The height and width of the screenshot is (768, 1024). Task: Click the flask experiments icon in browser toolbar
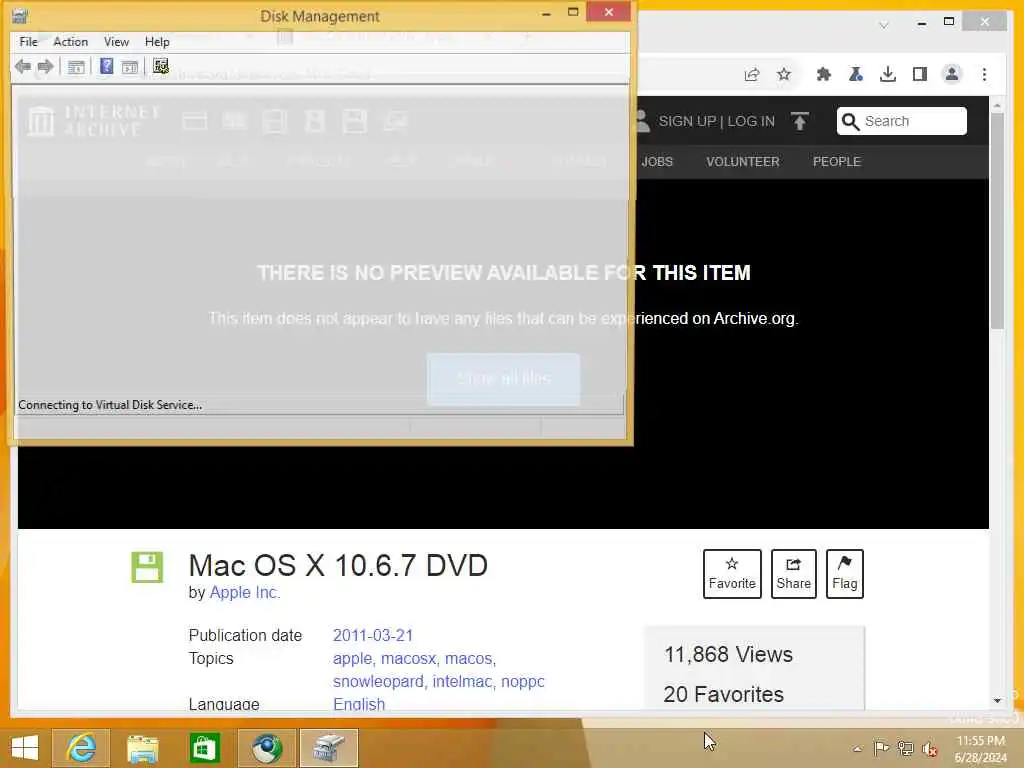(x=856, y=74)
